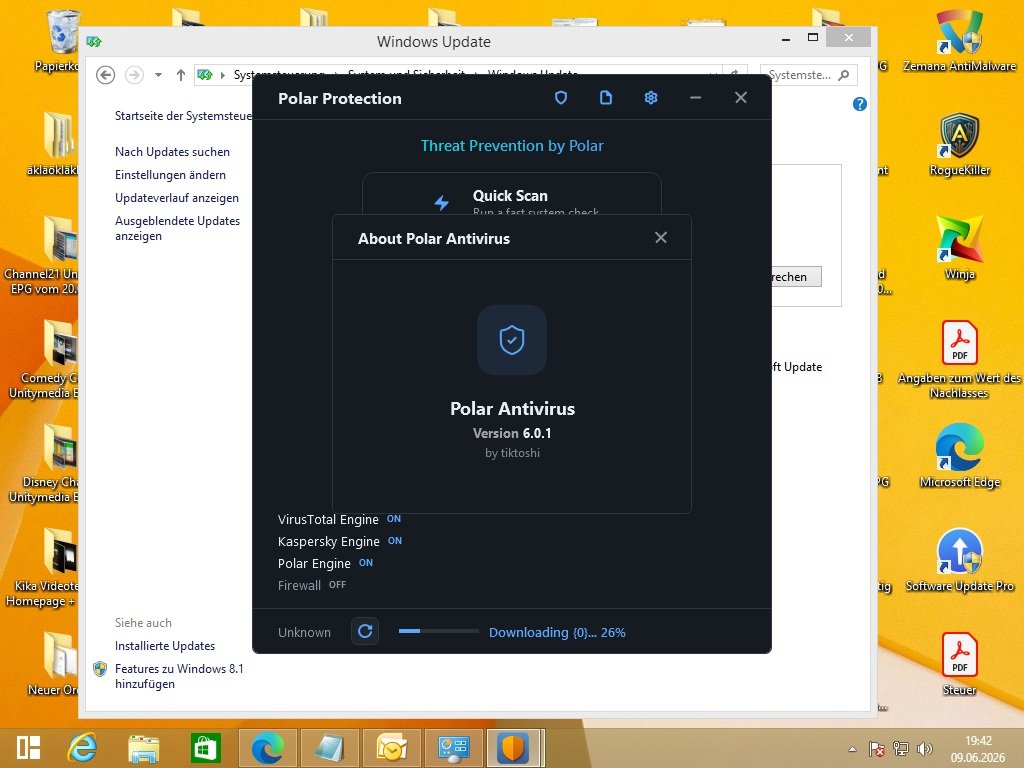Image resolution: width=1024 pixels, height=768 pixels.
Task: Close the About Polar Antivirus dialog
Action: [x=661, y=238]
